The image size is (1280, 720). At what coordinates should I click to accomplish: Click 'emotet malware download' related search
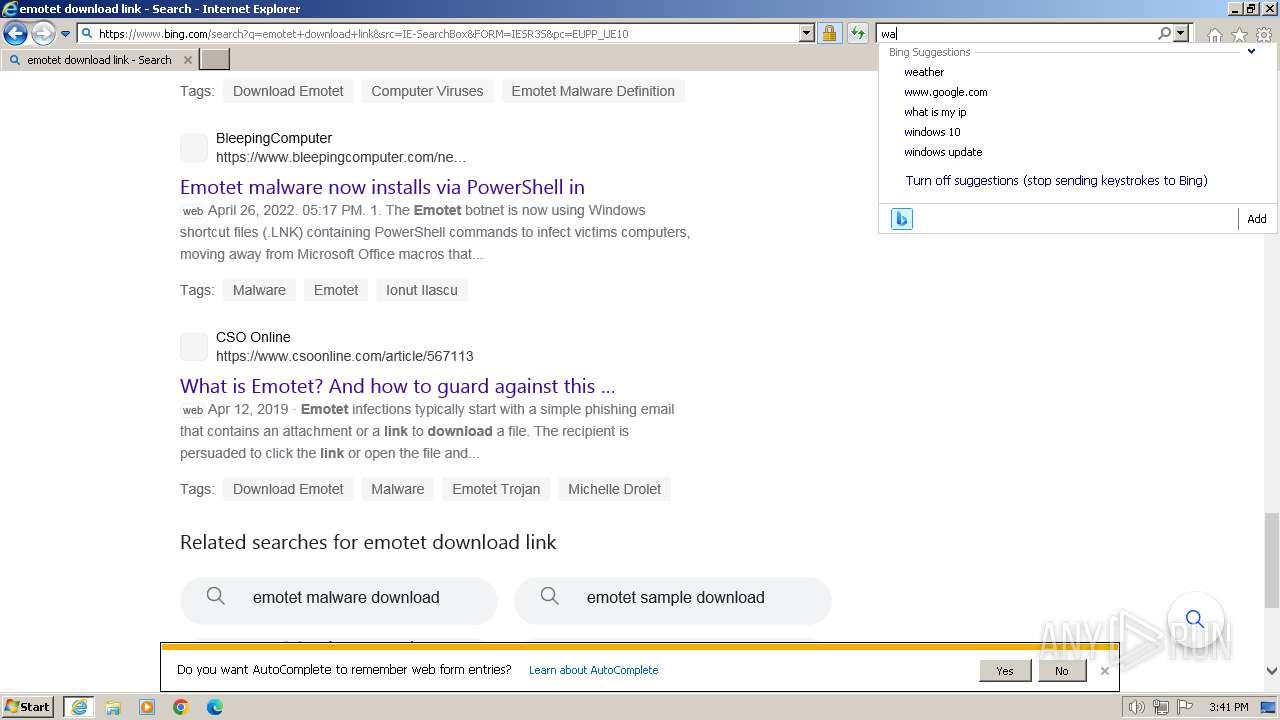(x=339, y=599)
